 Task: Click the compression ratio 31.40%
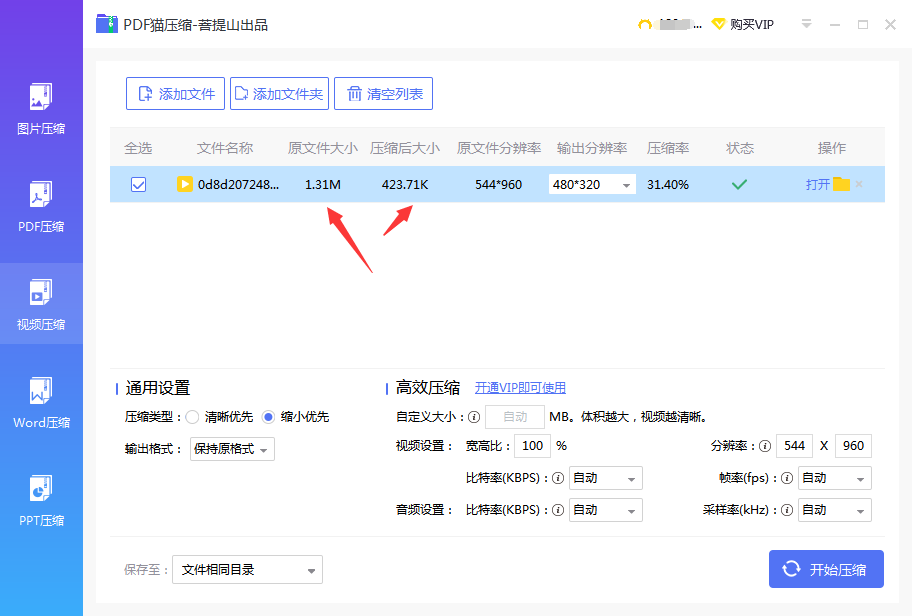tap(668, 184)
